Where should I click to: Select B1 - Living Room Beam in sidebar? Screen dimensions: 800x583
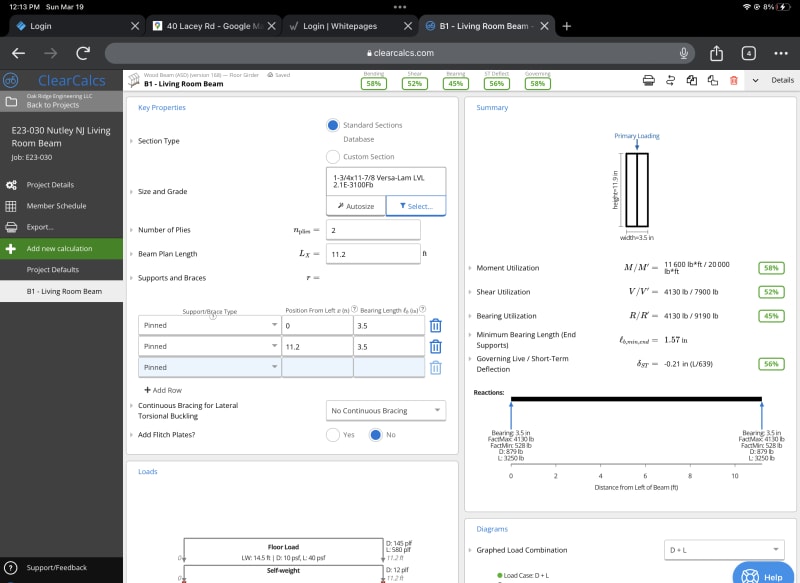61,291
